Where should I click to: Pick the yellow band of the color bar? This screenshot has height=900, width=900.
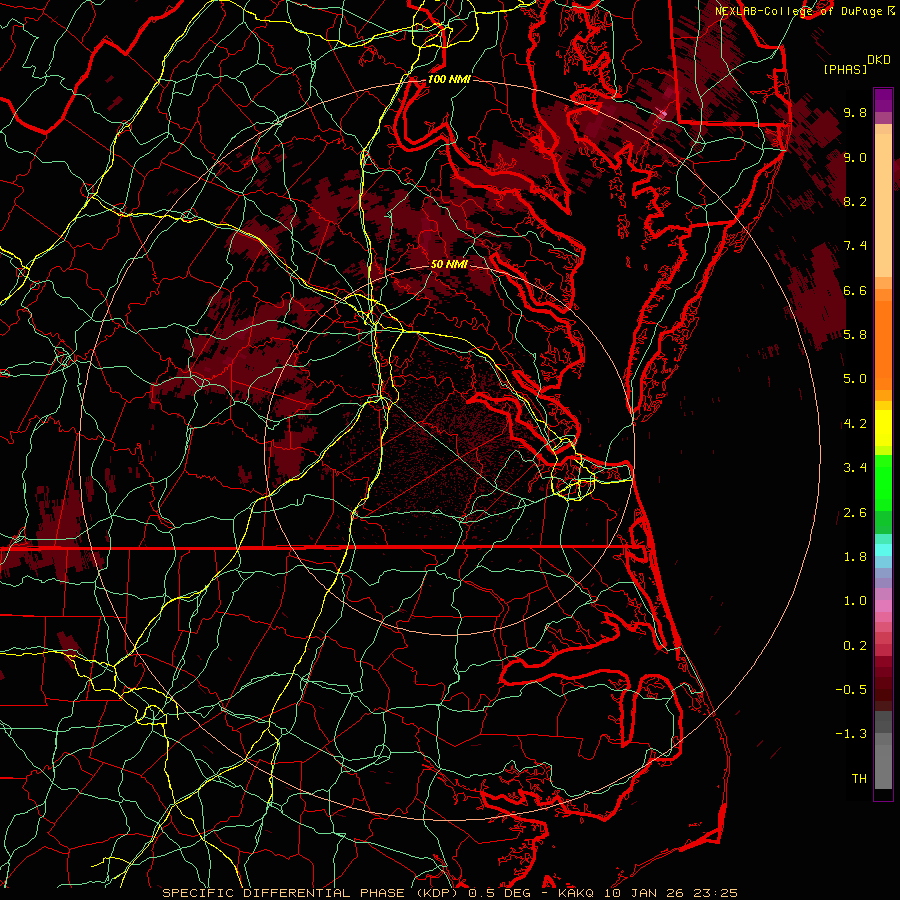tap(883, 428)
